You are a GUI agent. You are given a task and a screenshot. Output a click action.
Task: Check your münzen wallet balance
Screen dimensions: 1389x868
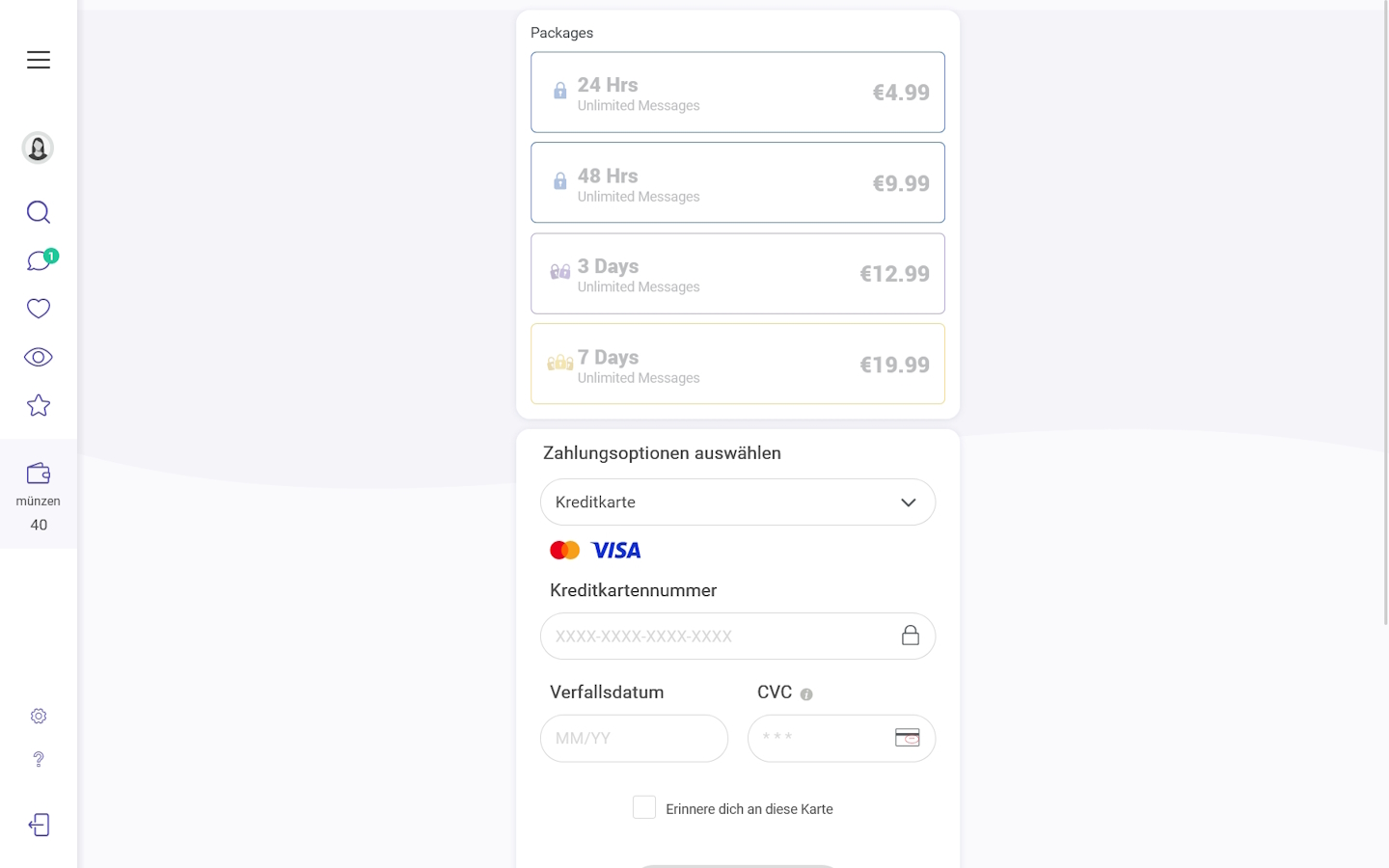tap(38, 497)
